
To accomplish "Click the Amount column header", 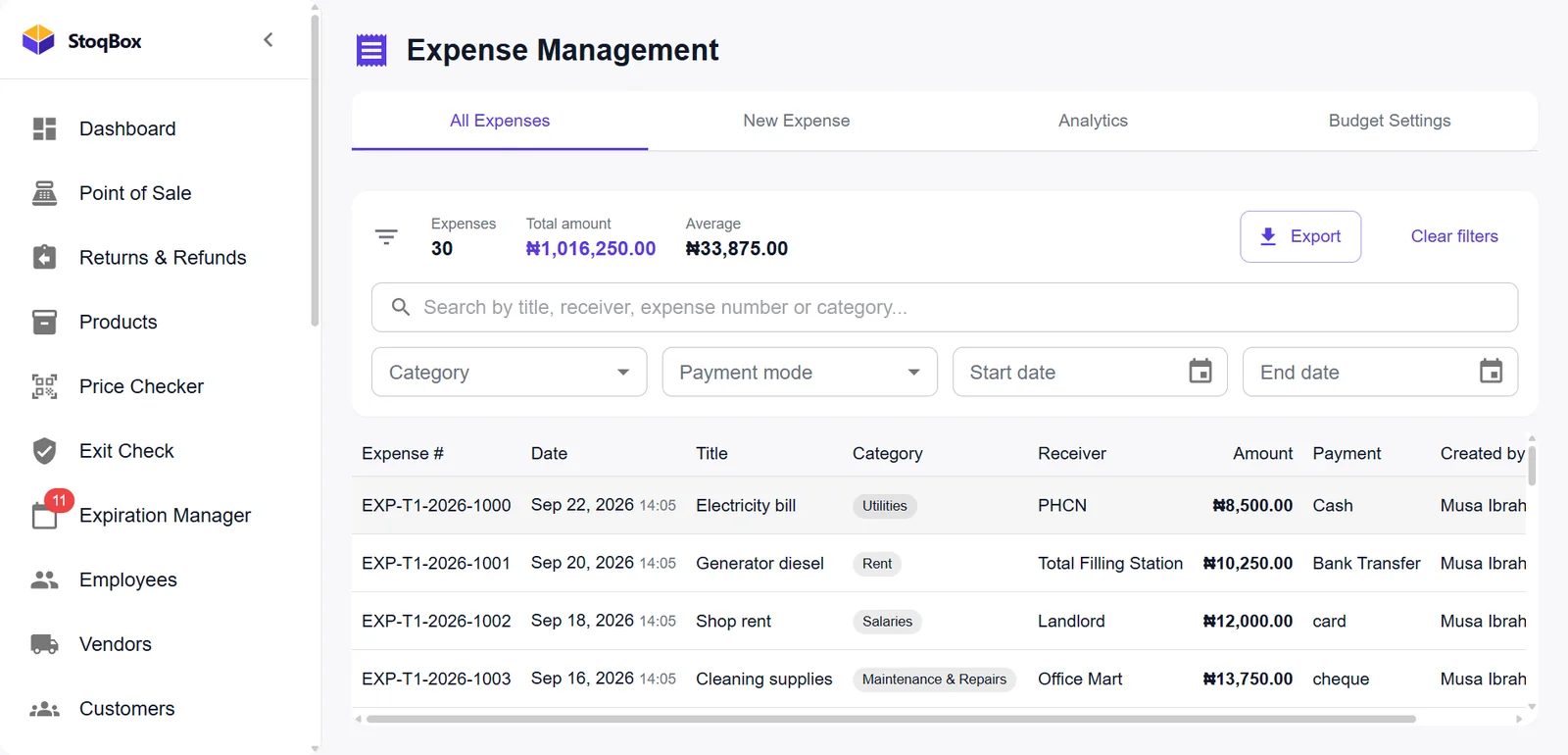I will [x=1262, y=453].
